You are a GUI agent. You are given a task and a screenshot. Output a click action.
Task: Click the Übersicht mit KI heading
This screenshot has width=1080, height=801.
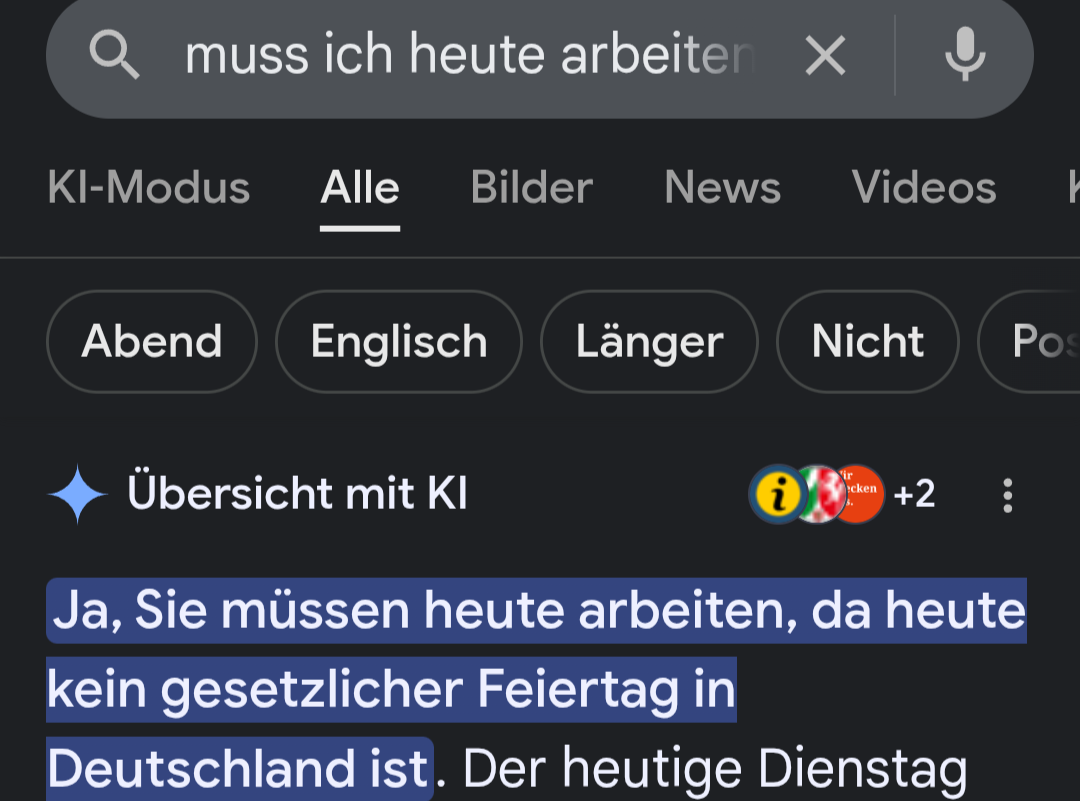(297, 494)
